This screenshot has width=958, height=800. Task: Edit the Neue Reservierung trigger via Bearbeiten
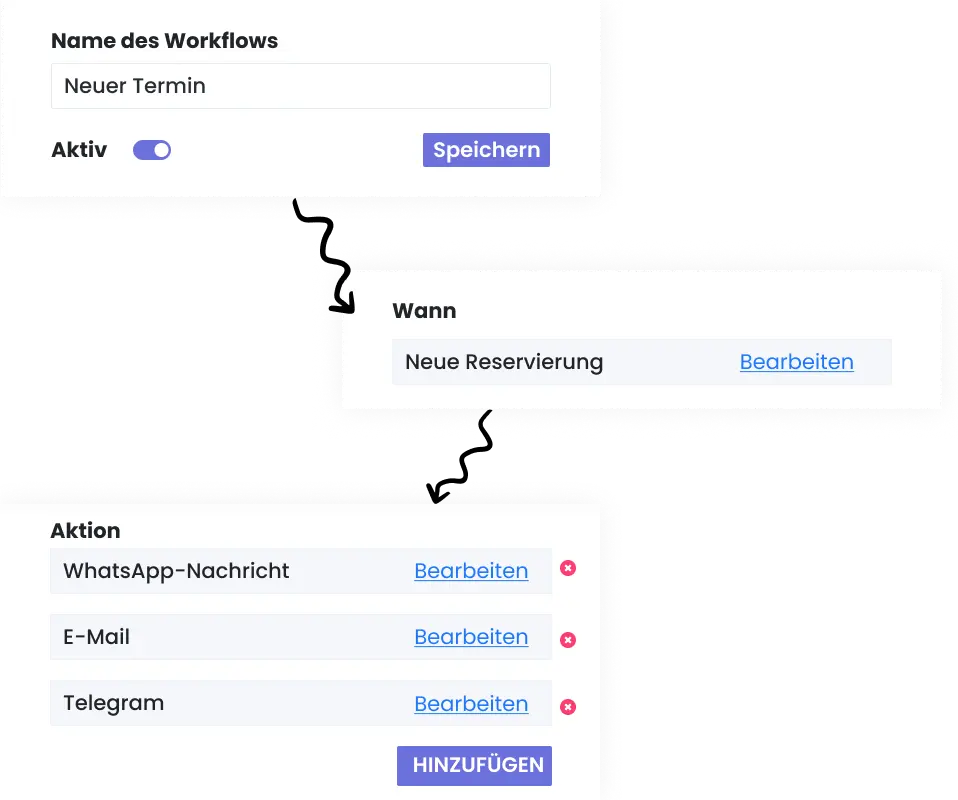pos(796,362)
